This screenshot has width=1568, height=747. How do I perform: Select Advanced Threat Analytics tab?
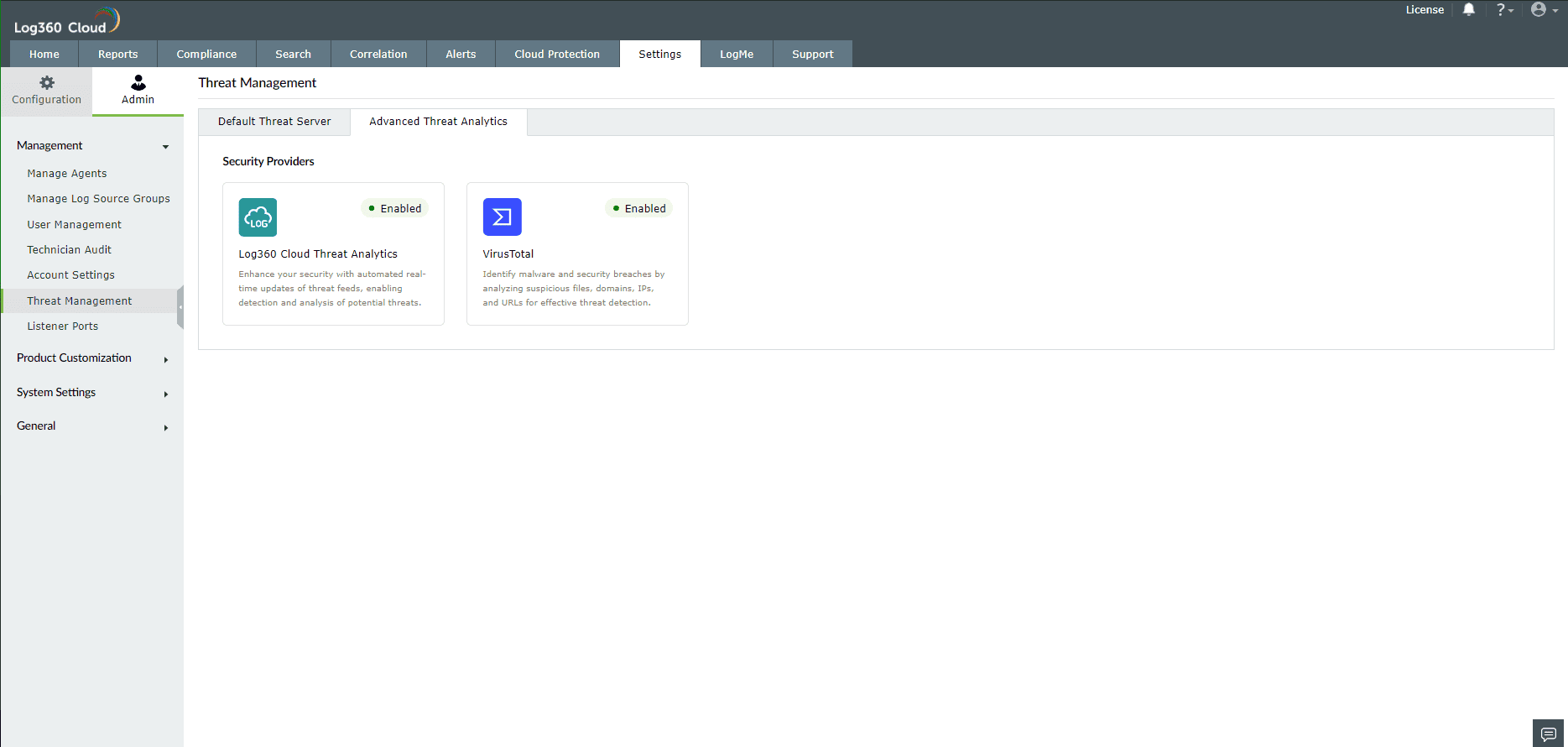(x=439, y=122)
